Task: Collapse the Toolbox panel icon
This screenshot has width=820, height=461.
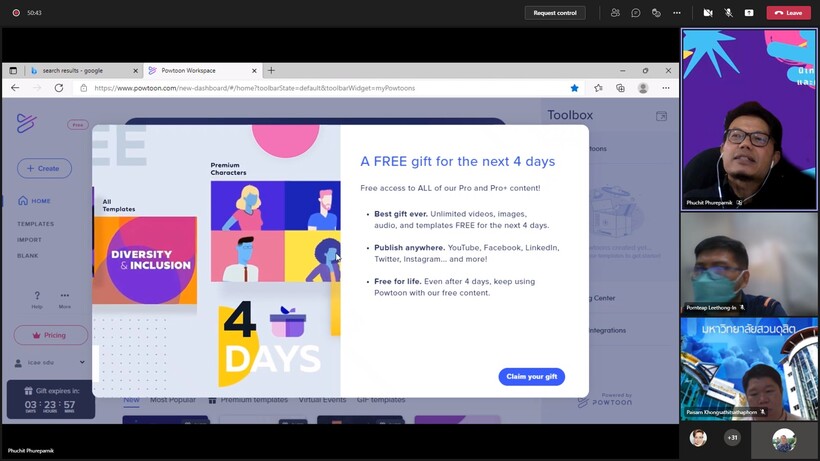Action: [662, 116]
